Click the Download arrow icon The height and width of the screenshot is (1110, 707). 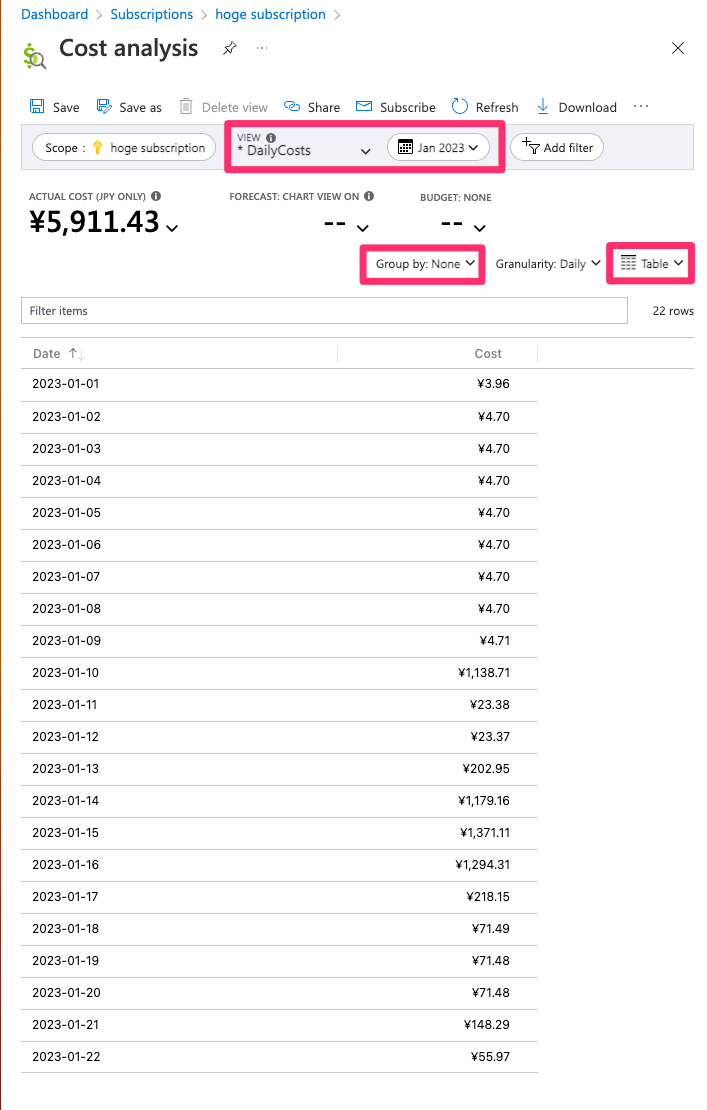(x=543, y=107)
